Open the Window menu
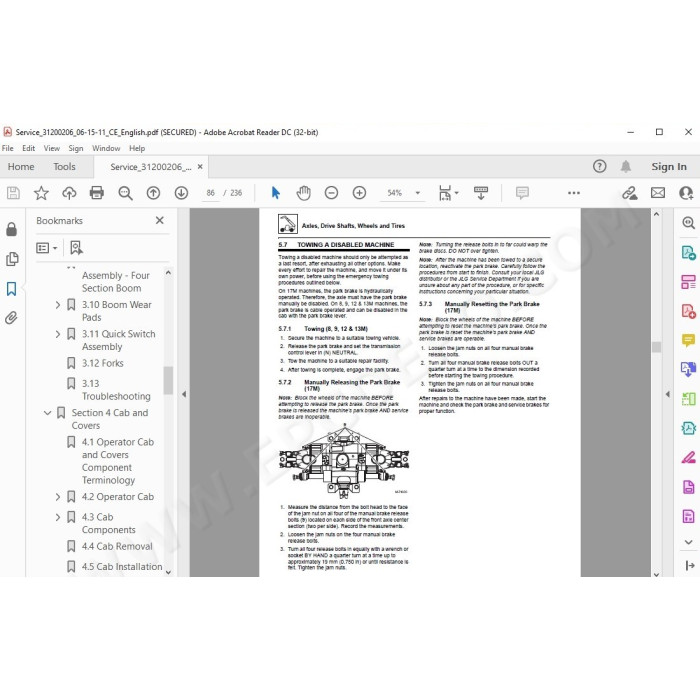The image size is (700, 700). [106, 148]
